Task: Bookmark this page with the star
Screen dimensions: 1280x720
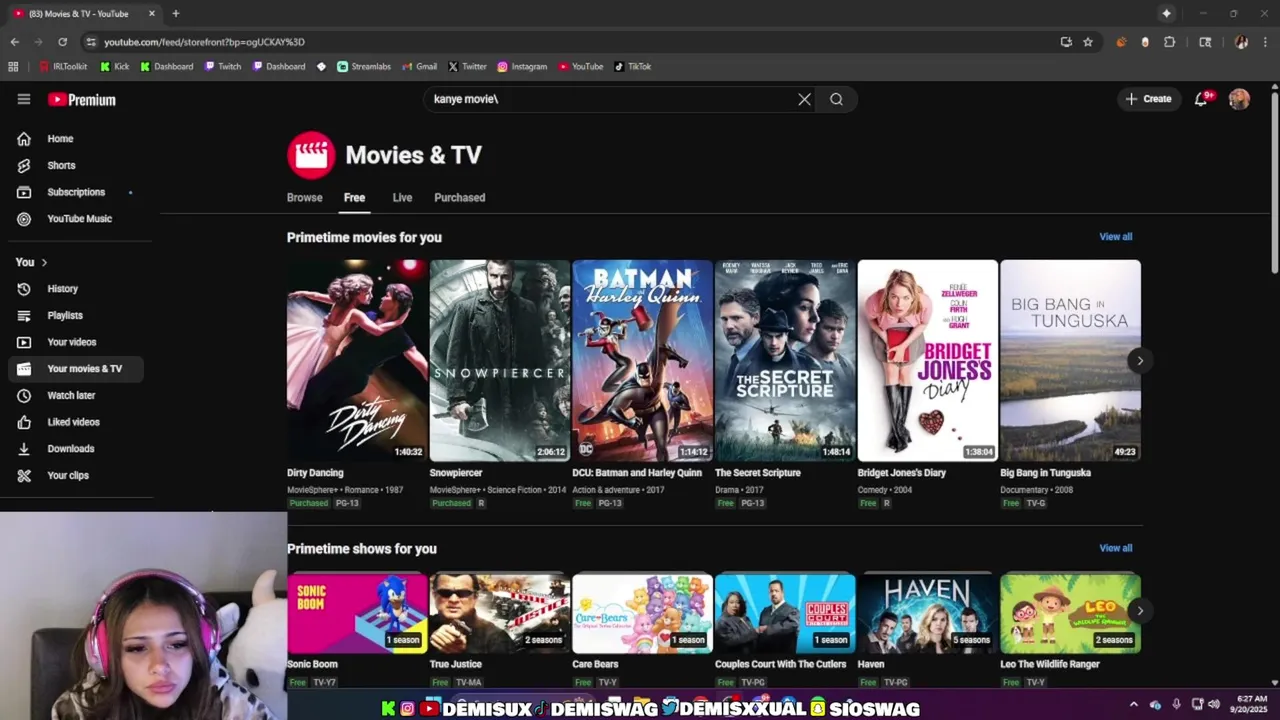Action: tap(1088, 42)
